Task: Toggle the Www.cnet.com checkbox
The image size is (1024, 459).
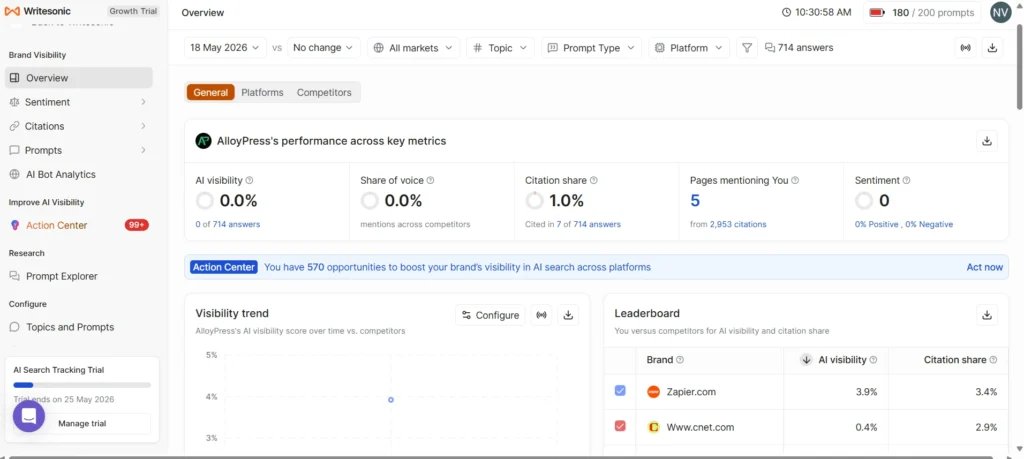Action: [620, 426]
